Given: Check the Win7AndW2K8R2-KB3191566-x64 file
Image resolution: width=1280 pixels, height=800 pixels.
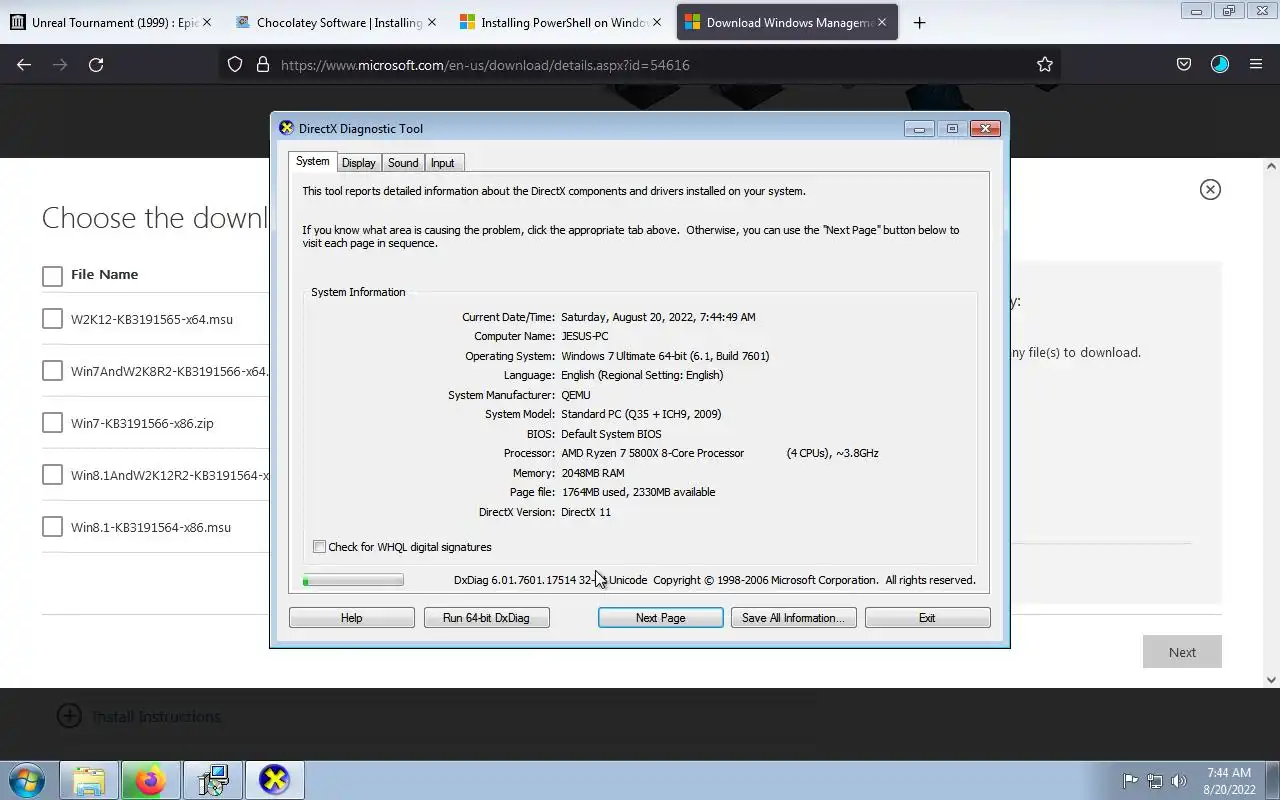Looking at the screenshot, I should tap(52, 371).
